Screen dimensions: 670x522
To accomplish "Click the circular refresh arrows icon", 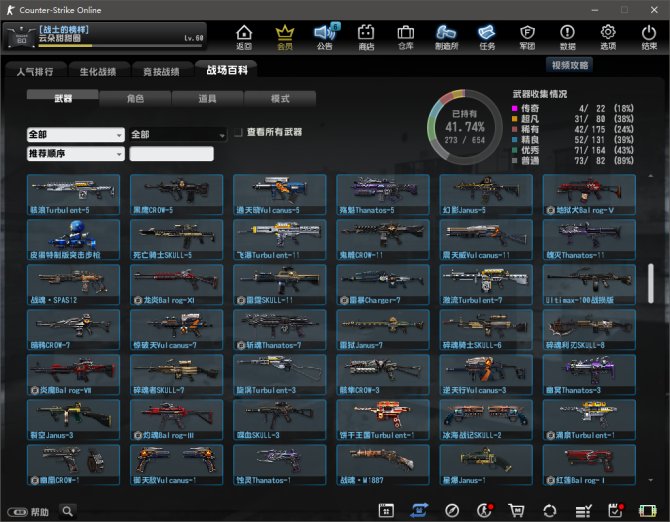I will click(x=550, y=510).
